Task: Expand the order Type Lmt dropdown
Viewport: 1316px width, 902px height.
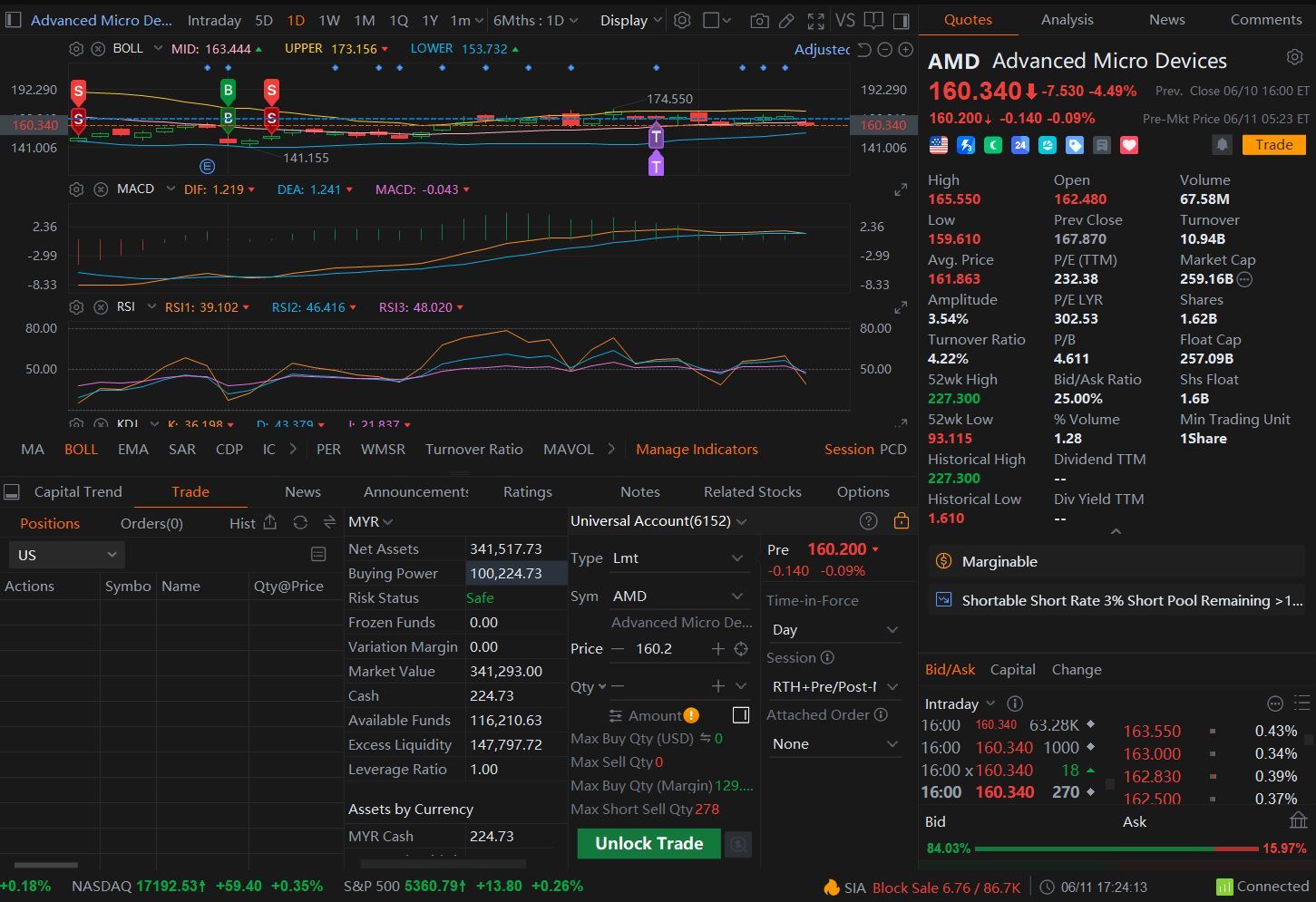Action: pos(678,558)
